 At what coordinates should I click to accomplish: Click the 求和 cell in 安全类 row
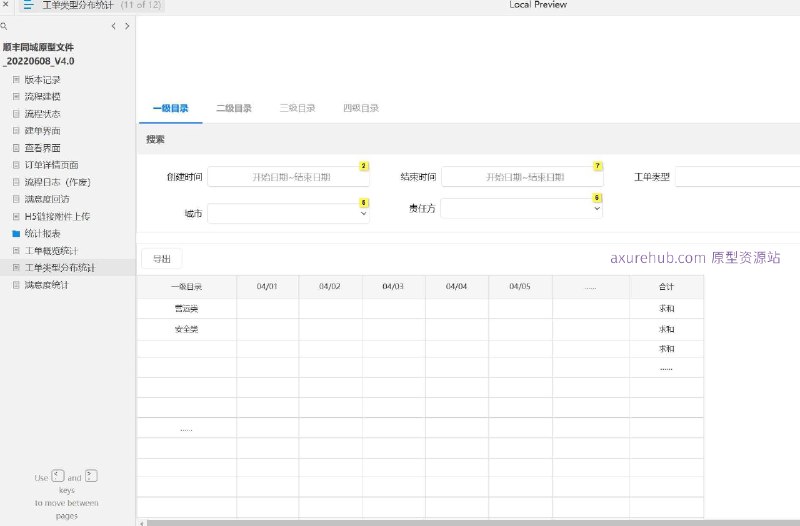tap(666, 330)
